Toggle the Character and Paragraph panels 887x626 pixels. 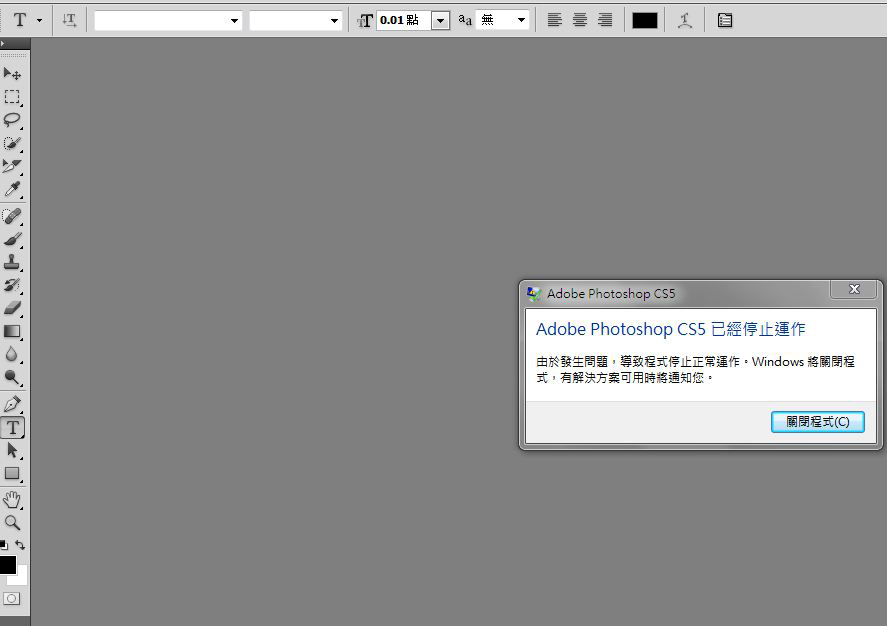(725, 20)
